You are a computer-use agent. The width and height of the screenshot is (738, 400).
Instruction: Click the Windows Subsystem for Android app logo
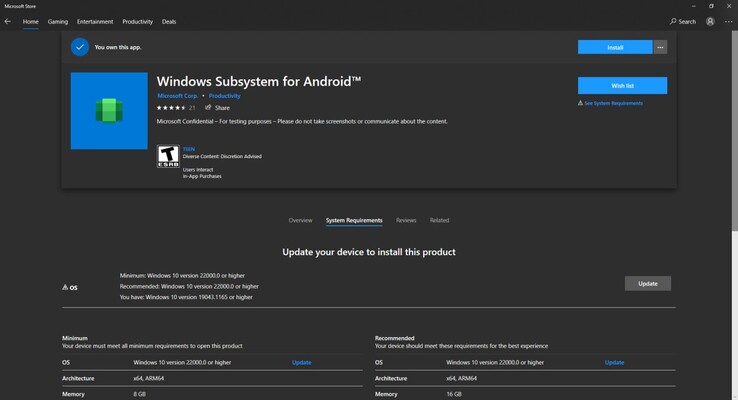pos(109,111)
